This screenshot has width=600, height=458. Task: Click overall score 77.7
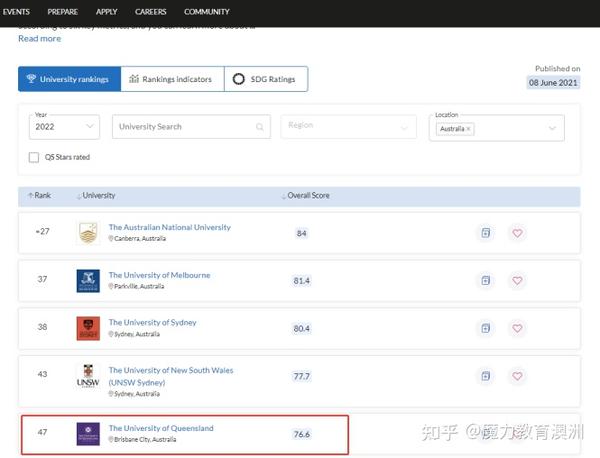click(302, 377)
